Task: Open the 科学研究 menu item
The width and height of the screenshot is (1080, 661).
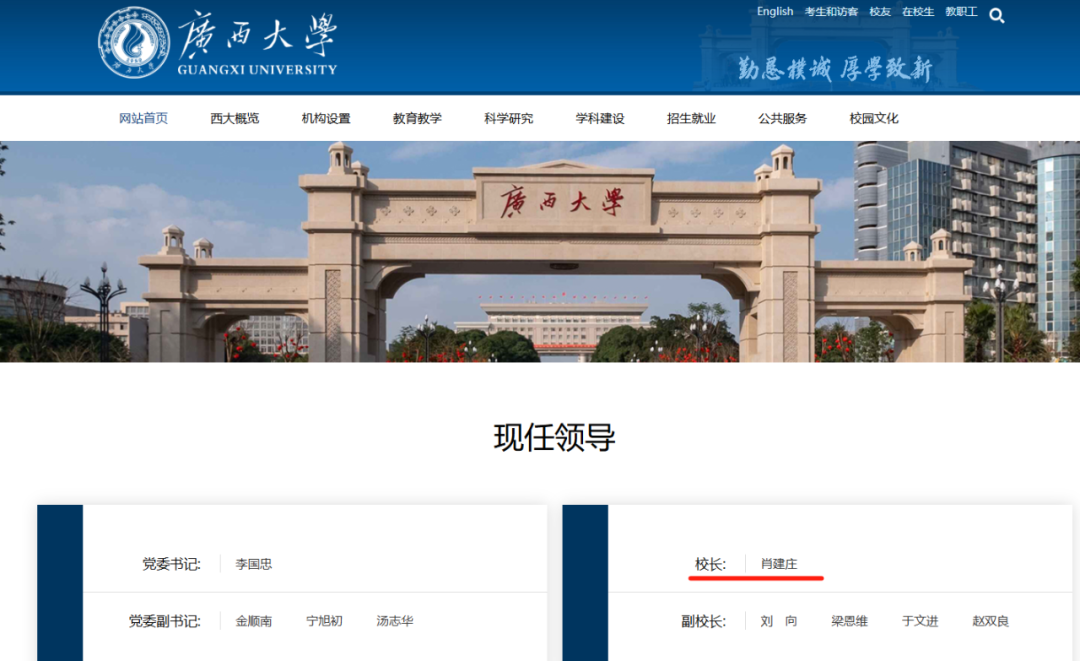Action: tap(509, 118)
